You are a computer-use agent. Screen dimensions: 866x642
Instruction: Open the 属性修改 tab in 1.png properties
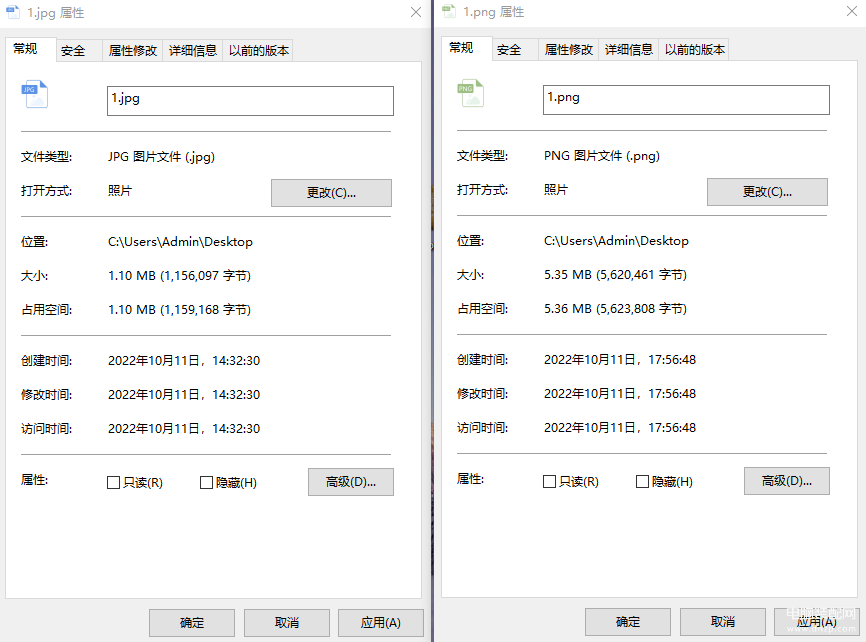(x=568, y=50)
